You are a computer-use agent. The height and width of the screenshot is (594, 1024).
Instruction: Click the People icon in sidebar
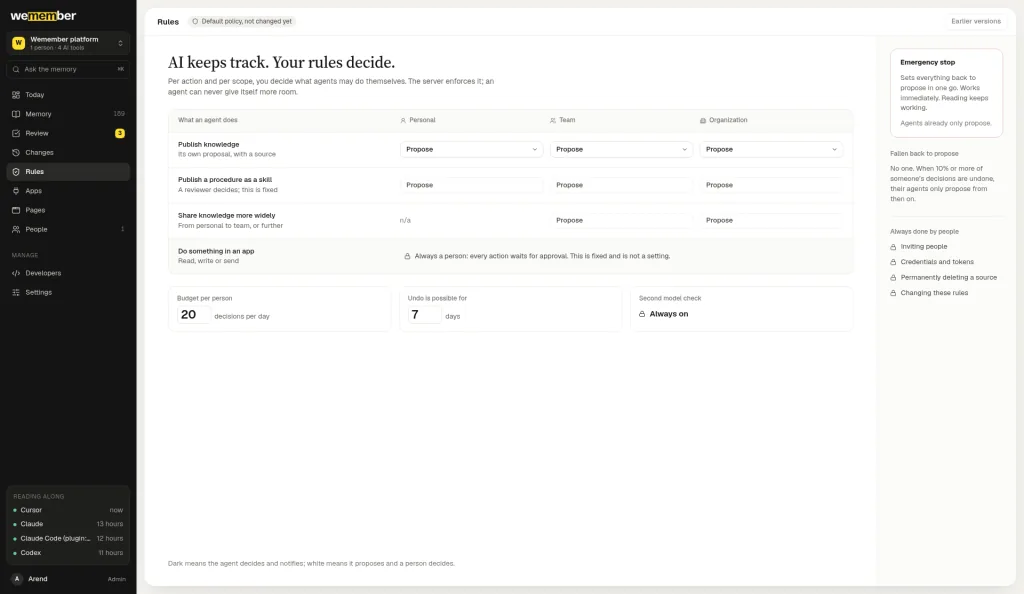pyautogui.click(x=16, y=229)
